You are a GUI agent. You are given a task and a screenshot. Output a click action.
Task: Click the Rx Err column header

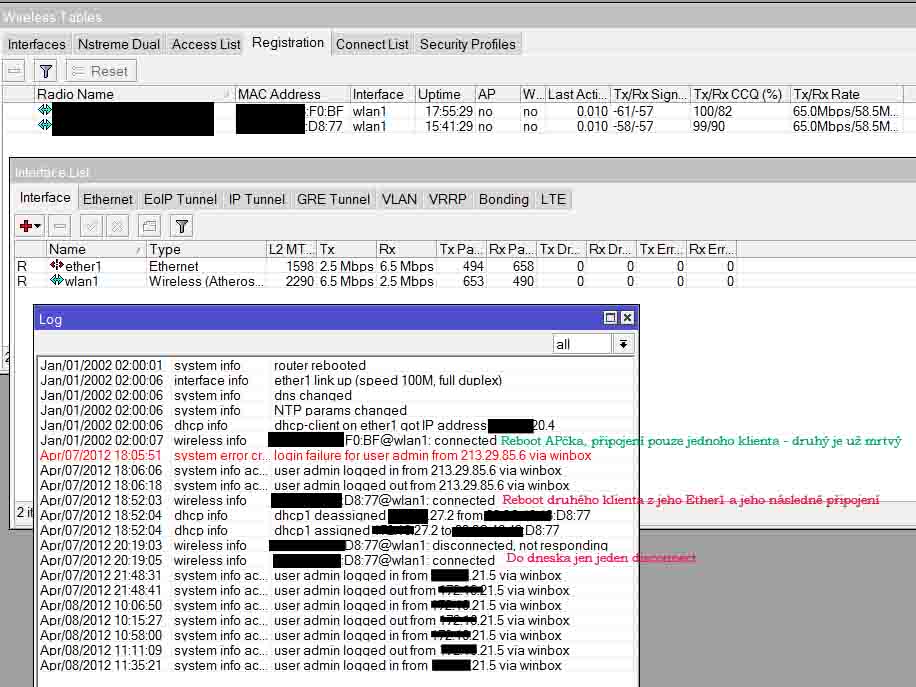point(711,249)
